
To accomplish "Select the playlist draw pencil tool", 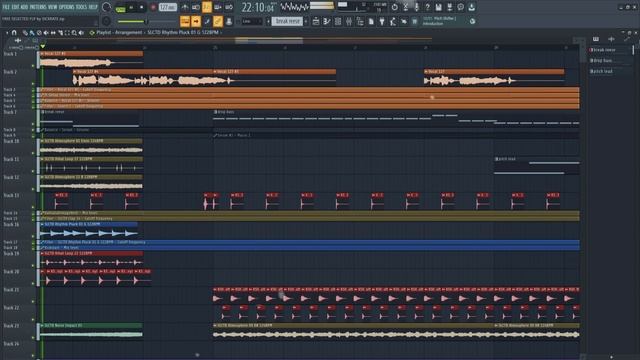I will click(x=25, y=33).
